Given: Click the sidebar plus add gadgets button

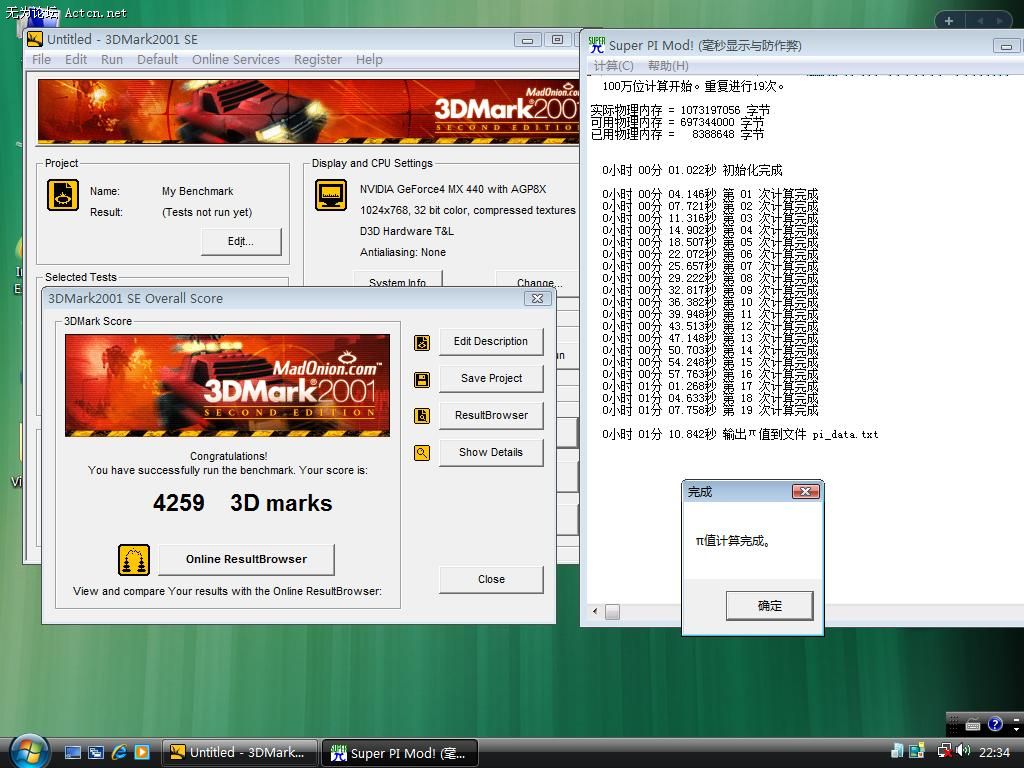Looking at the screenshot, I should [x=949, y=21].
